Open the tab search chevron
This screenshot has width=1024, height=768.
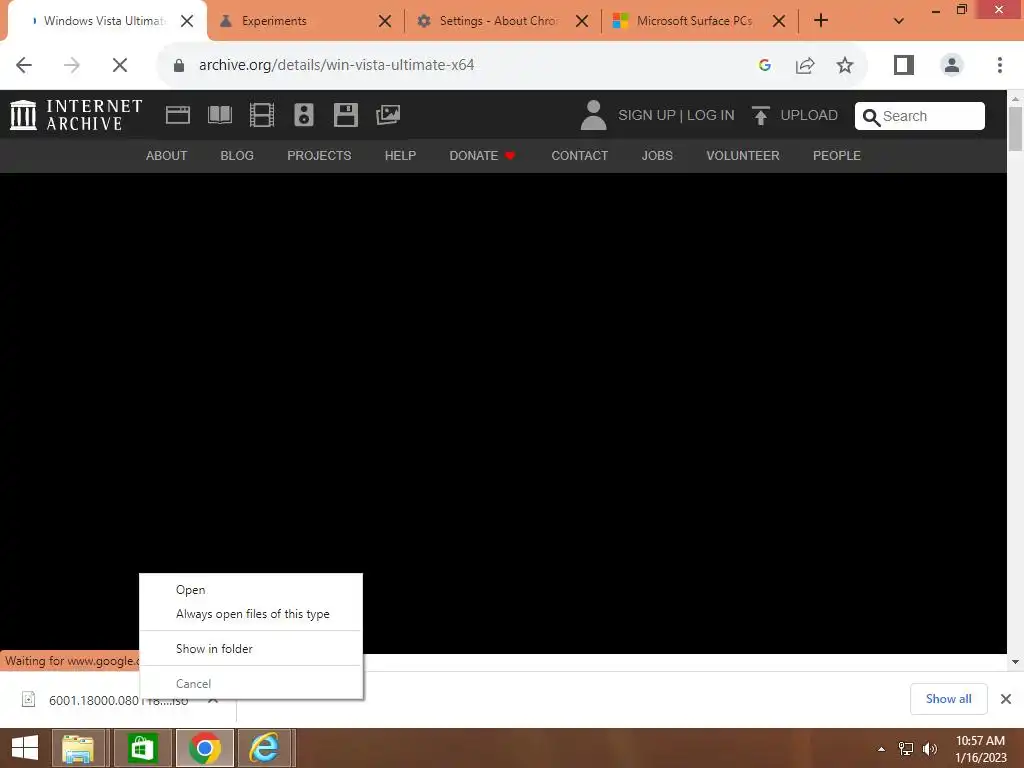pyautogui.click(x=899, y=21)
